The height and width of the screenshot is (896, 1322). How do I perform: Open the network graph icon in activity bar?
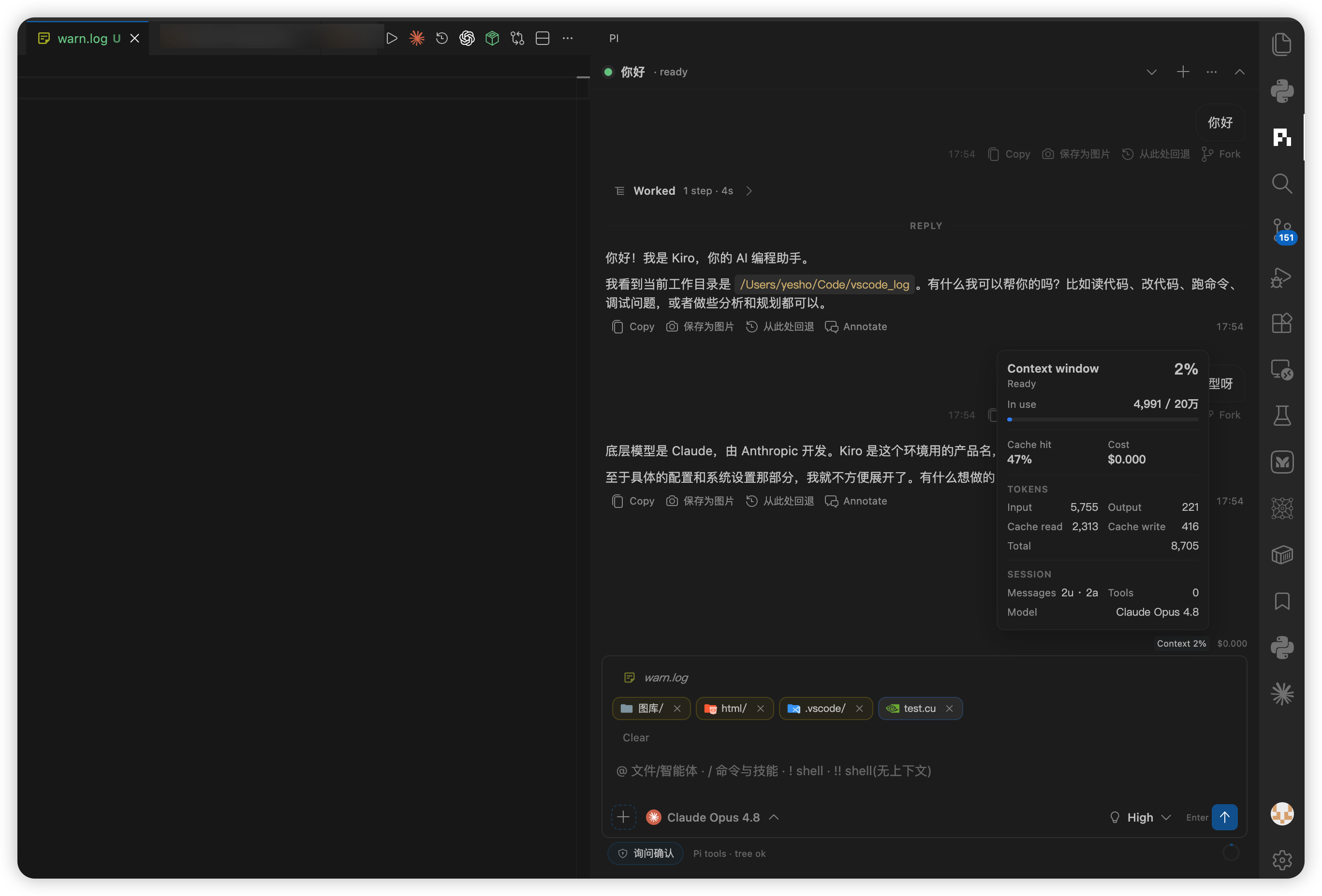point(1281,508)
